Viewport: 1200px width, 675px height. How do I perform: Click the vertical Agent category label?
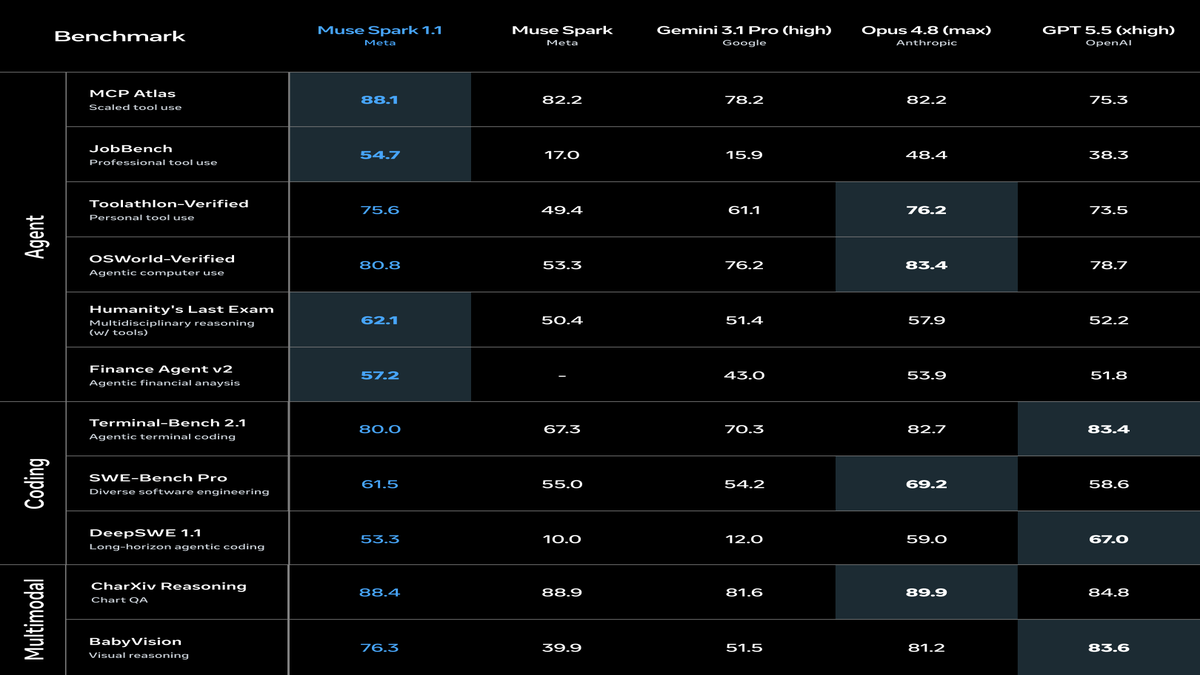(35, 237)
